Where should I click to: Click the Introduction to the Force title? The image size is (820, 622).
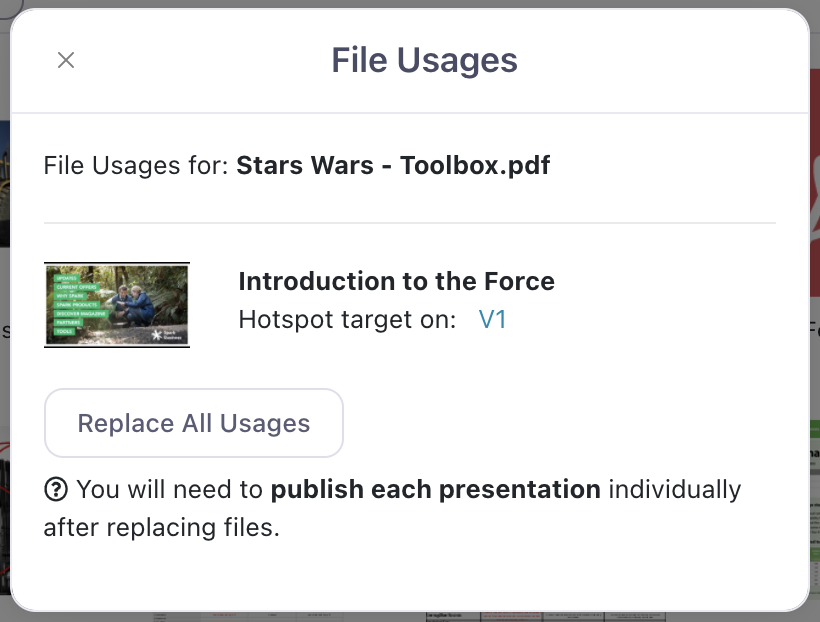(396, 281)
